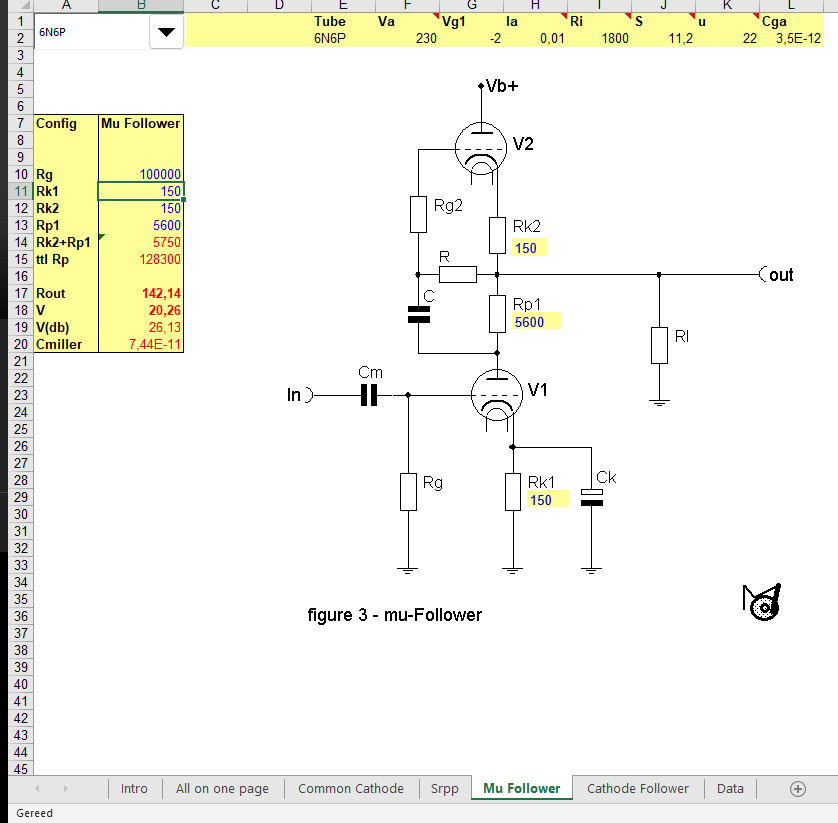This screenshot has height=823, width=838.
Task: Click the V2 tube symbol in schematic
Action: tap(481, 148)
